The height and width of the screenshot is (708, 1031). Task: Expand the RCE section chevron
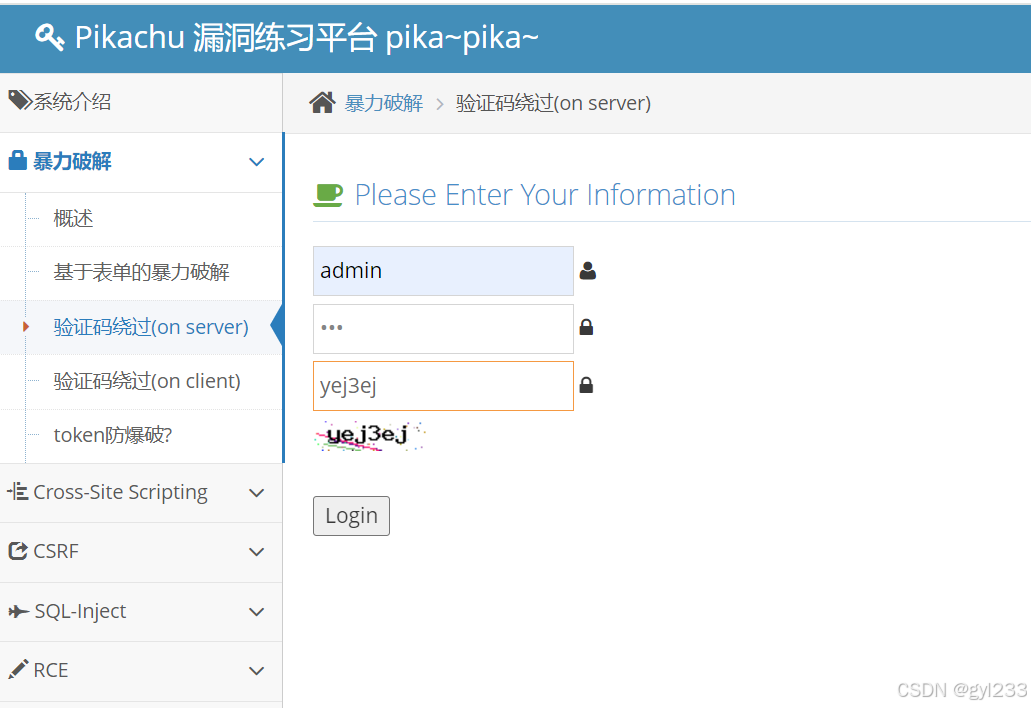pyautogui.click(x=256, y=671)
